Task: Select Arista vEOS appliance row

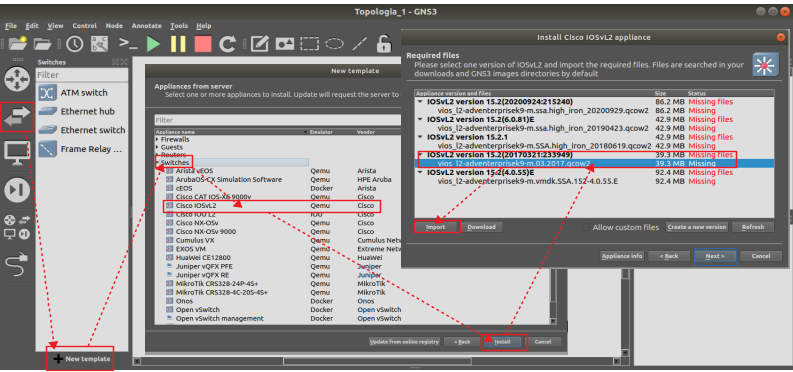Action: [x=277, y=171]
